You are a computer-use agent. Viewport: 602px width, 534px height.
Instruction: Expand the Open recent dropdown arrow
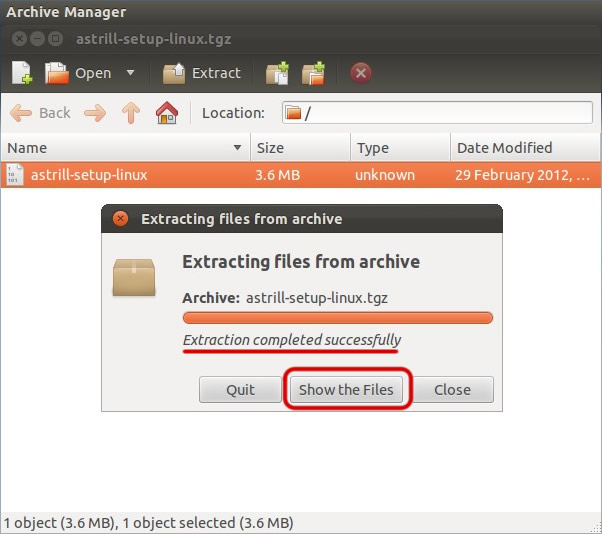pyautogui.click(x=131, y=73)
